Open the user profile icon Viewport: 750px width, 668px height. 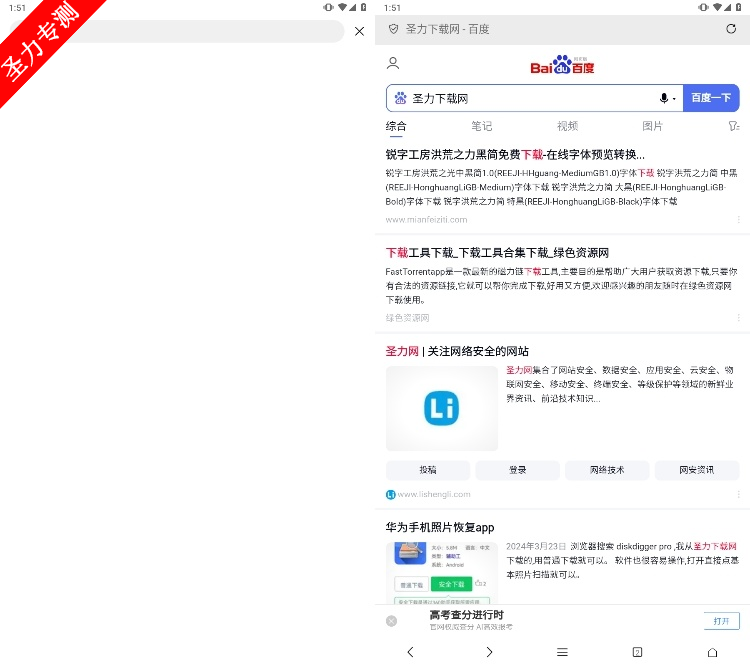point(393,63)
